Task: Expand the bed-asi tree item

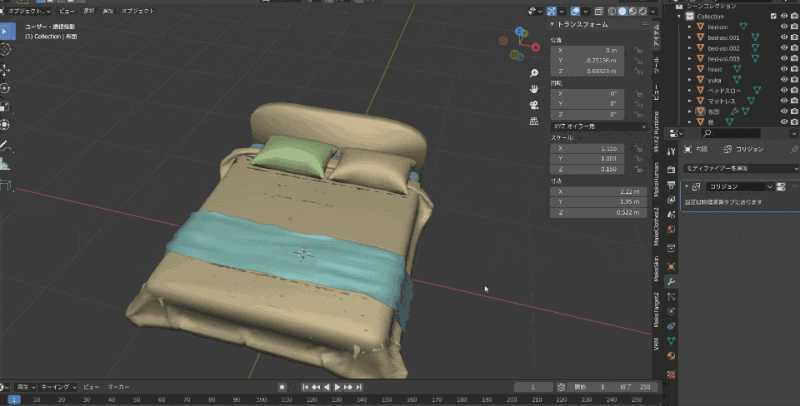Action: point(690,27)
